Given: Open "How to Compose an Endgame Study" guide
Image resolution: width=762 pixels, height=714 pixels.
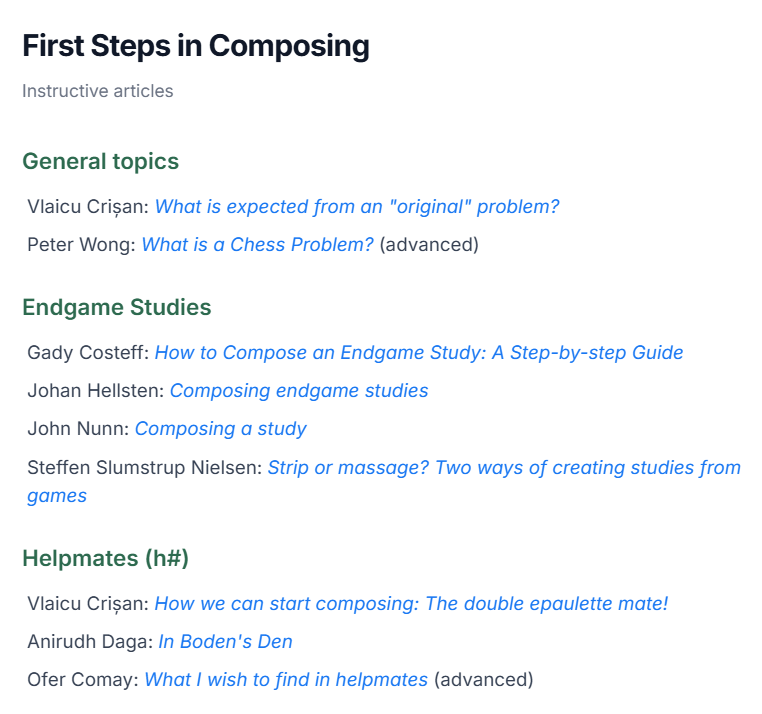Looking at the screenshot, I should coord(418,353).
